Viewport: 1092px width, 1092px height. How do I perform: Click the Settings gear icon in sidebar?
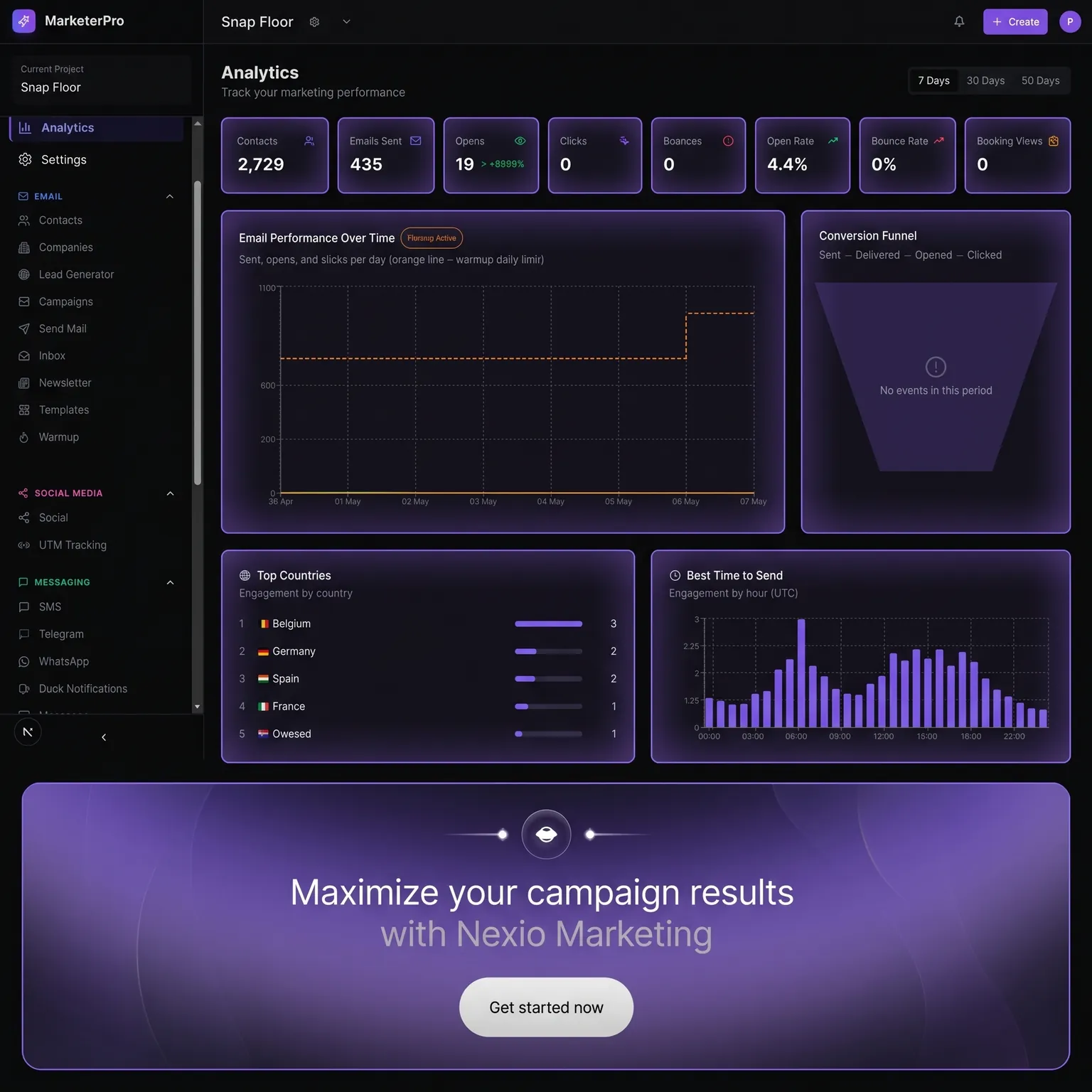coord(25,160)
